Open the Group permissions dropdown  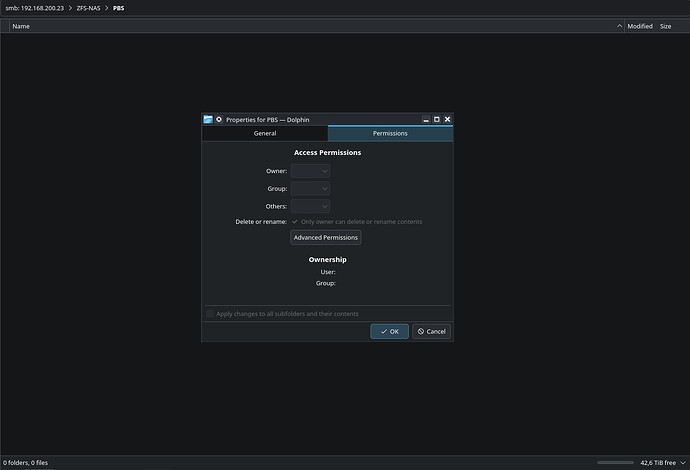point(310,188)
